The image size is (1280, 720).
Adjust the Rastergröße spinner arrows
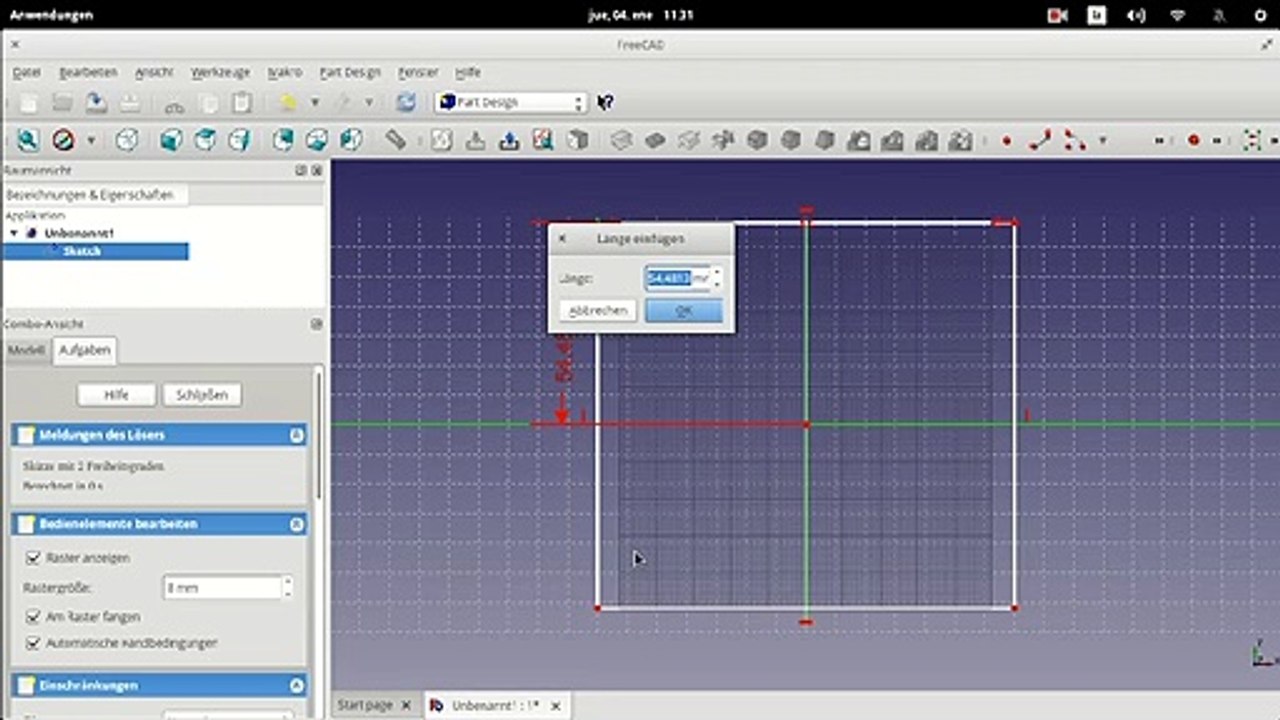pos(288,588)
